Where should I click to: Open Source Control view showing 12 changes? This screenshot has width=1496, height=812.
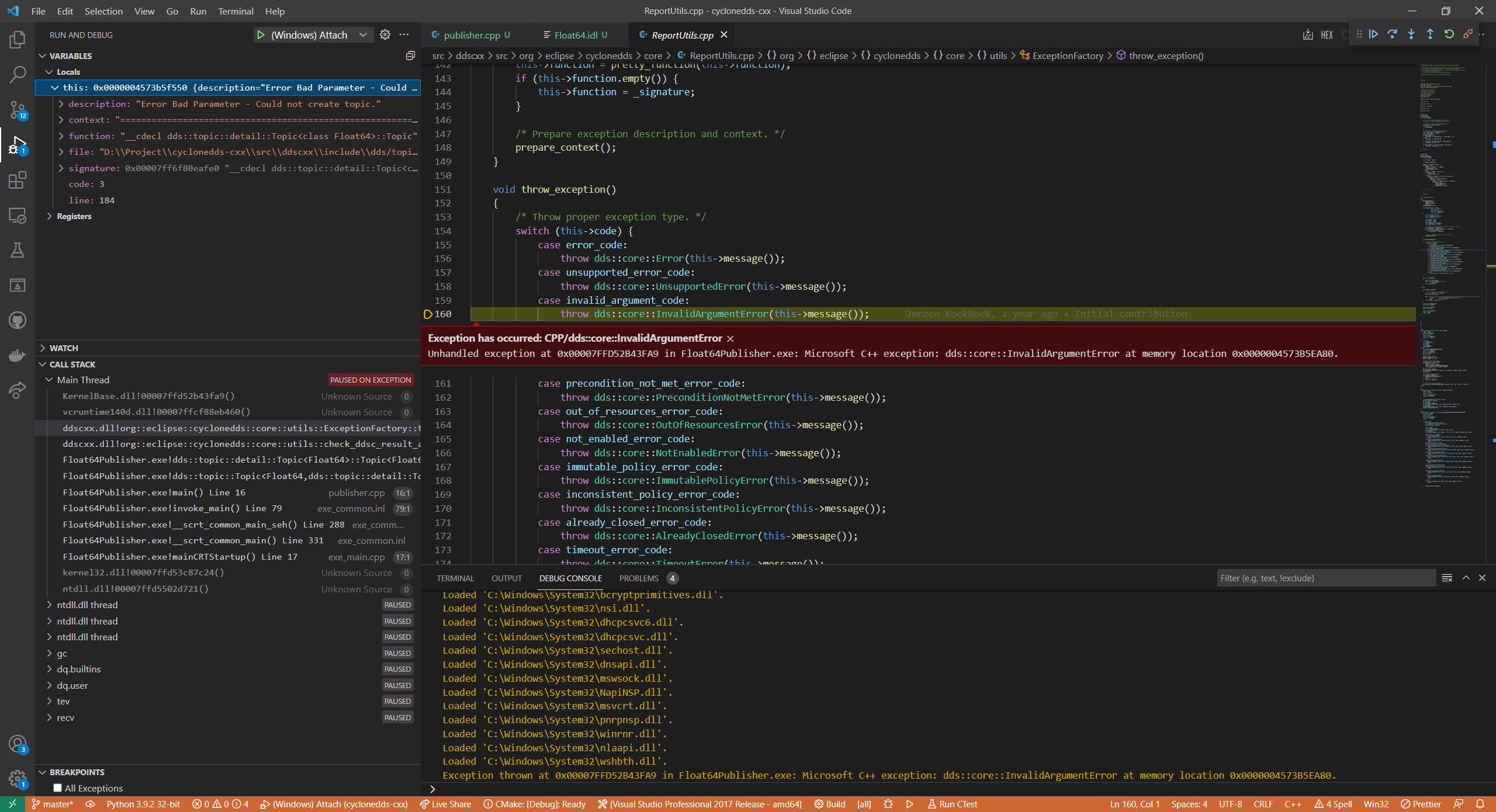point(17,110)
